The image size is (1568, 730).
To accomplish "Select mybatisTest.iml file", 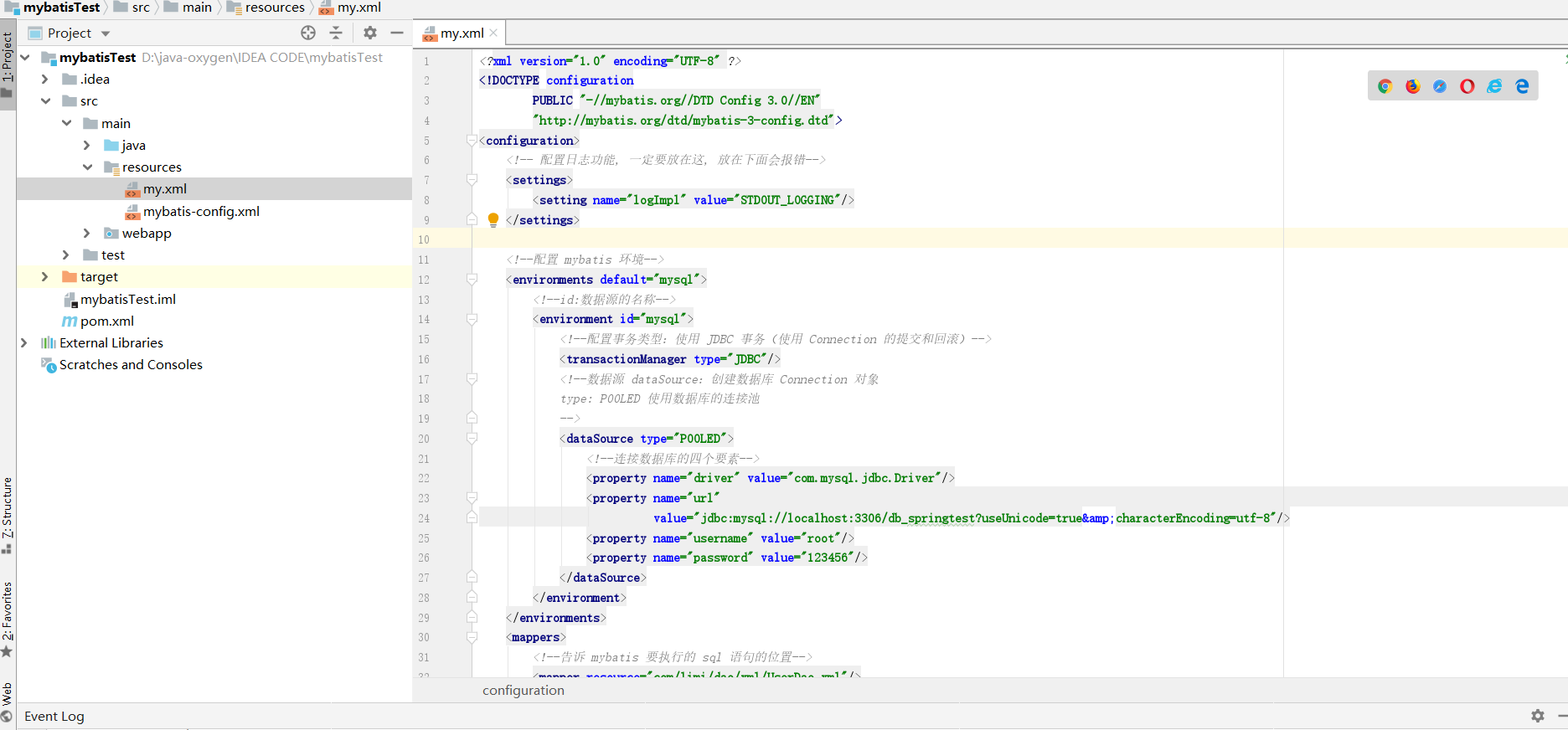I will tap(128, 299).
